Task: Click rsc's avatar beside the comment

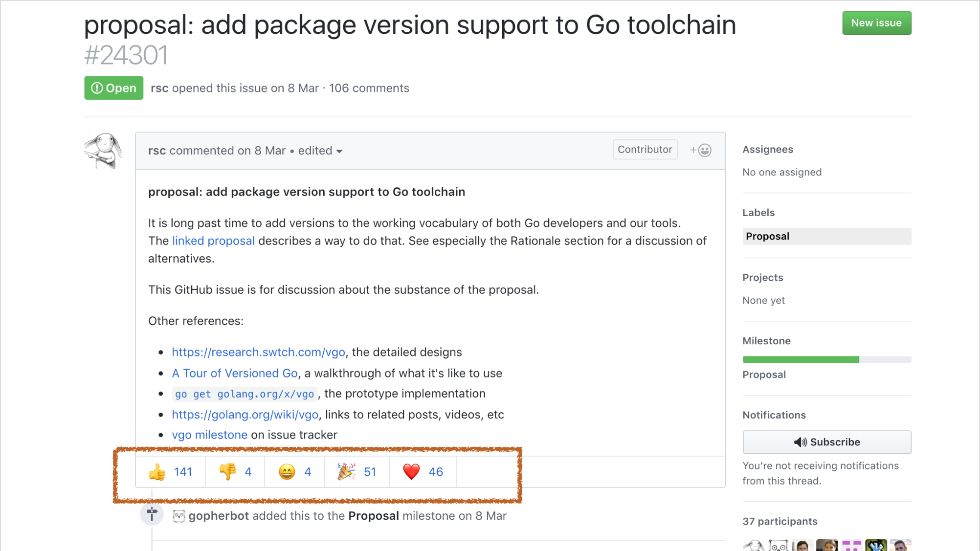Action: pyautogui.click(x=104, y=152)
